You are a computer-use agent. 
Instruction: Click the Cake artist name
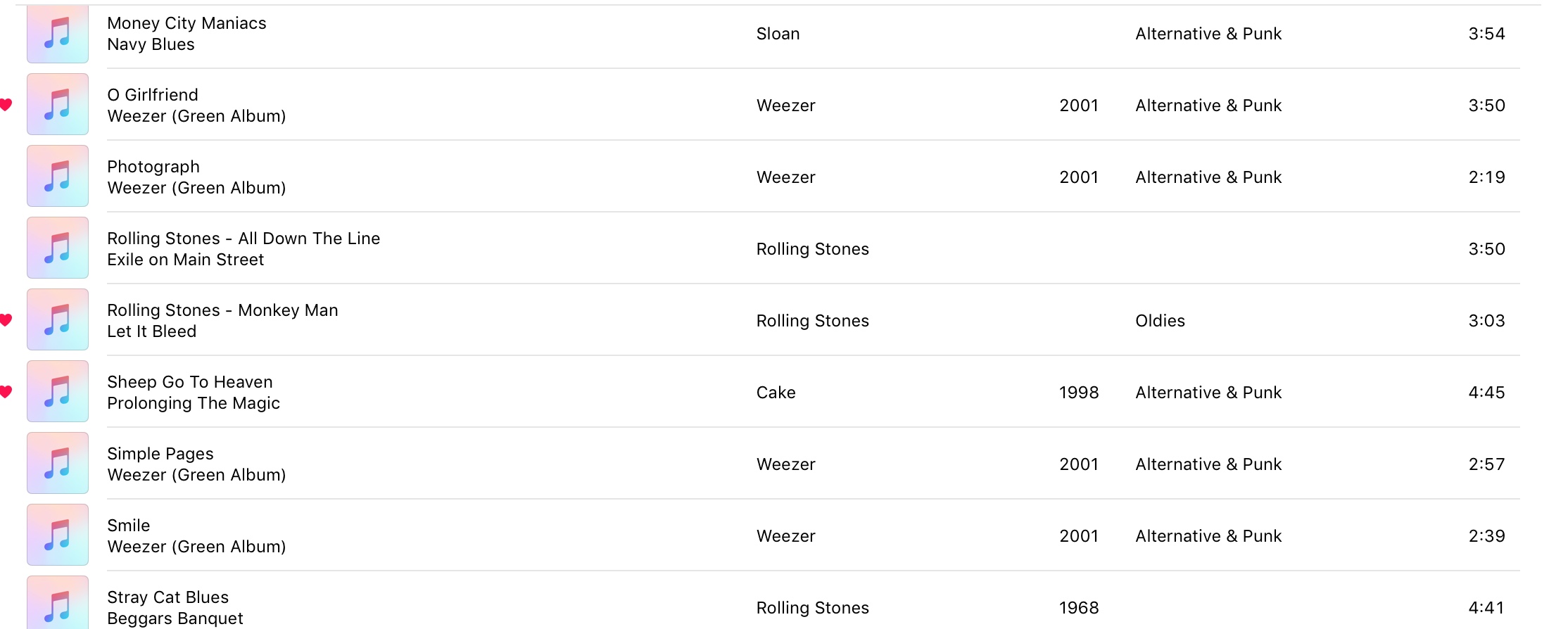click(x=776, y=393)
